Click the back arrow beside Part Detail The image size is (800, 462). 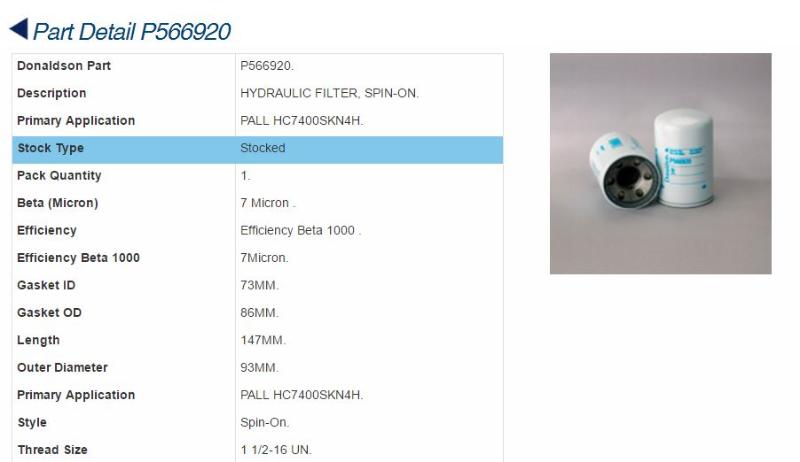[x=19, y=29]
